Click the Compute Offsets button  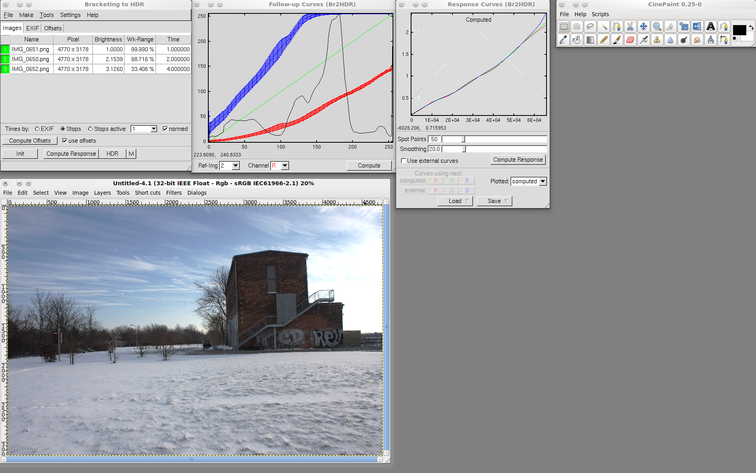29,141
